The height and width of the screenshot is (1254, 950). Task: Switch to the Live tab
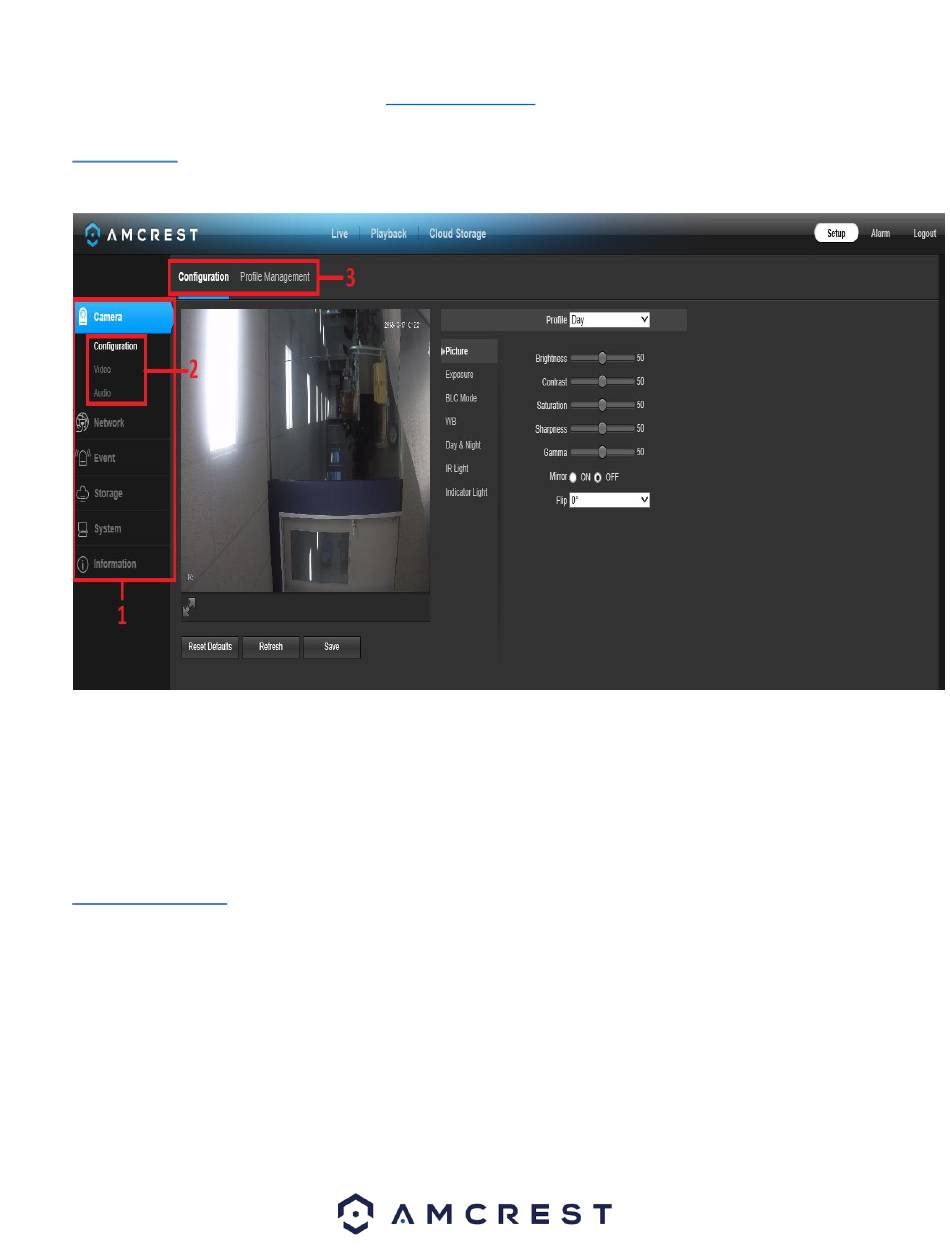(x=340, y=234)
